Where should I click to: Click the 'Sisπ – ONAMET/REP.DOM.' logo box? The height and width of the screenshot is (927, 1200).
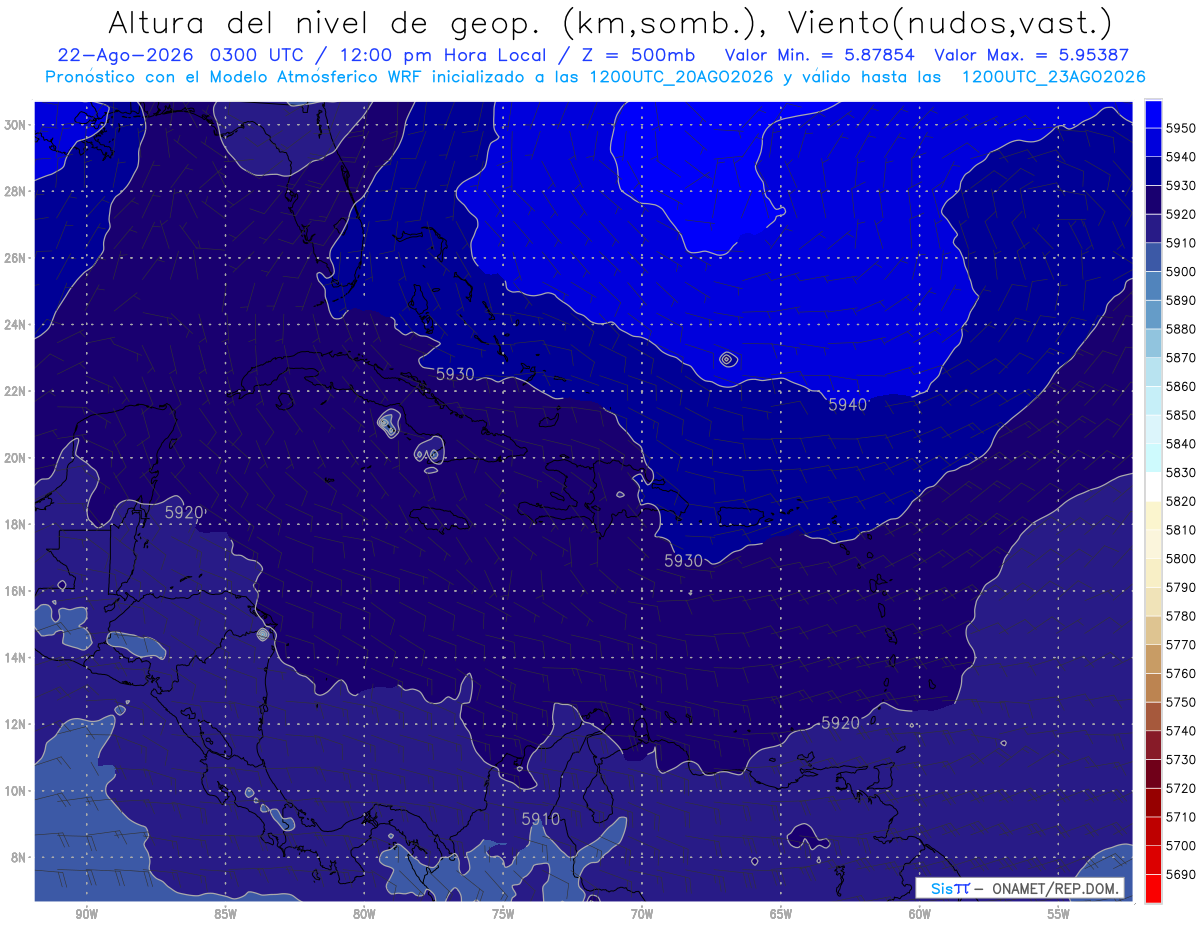[1020, 888]
